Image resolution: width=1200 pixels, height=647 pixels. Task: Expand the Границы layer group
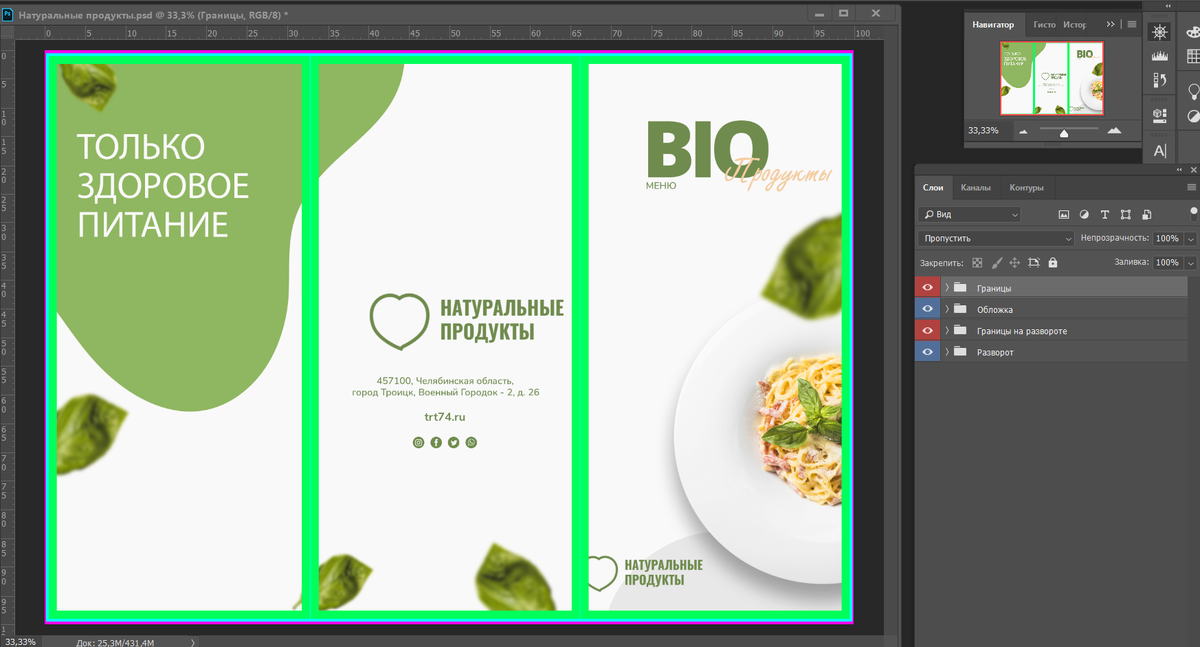(946, 288)
